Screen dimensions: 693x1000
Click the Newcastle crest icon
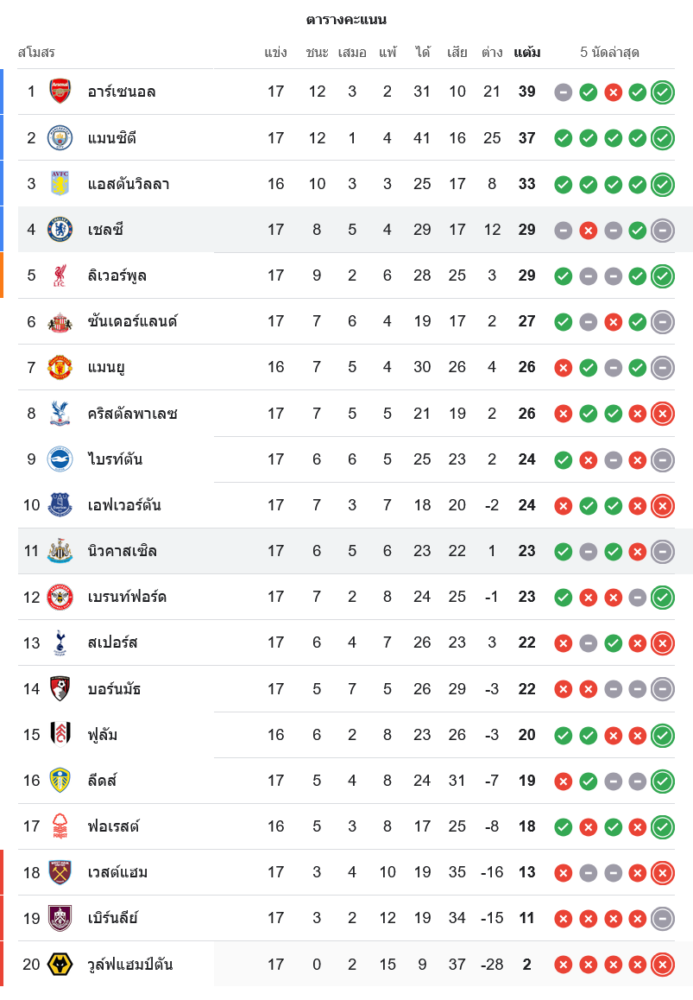(60, 551)
